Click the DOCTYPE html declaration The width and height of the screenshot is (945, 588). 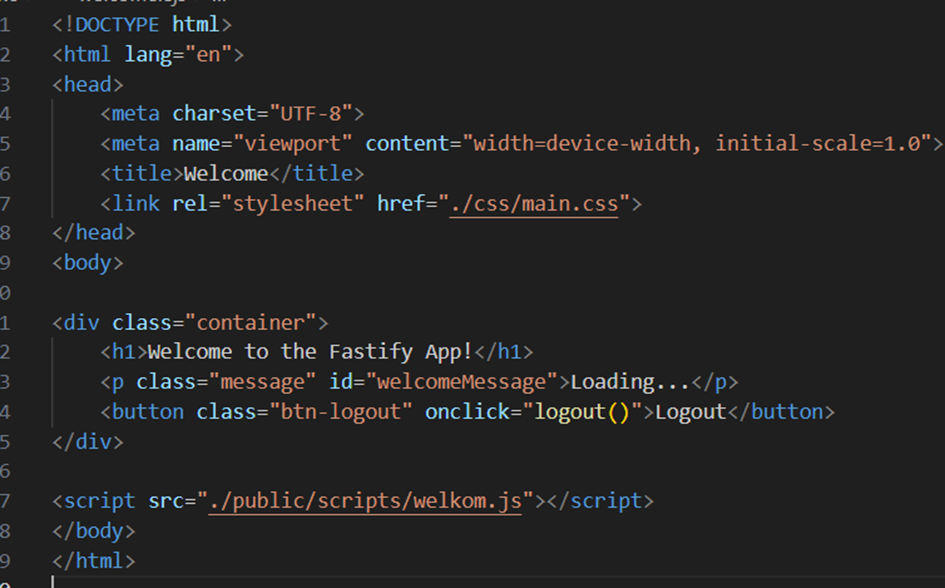tap(142, 24)
